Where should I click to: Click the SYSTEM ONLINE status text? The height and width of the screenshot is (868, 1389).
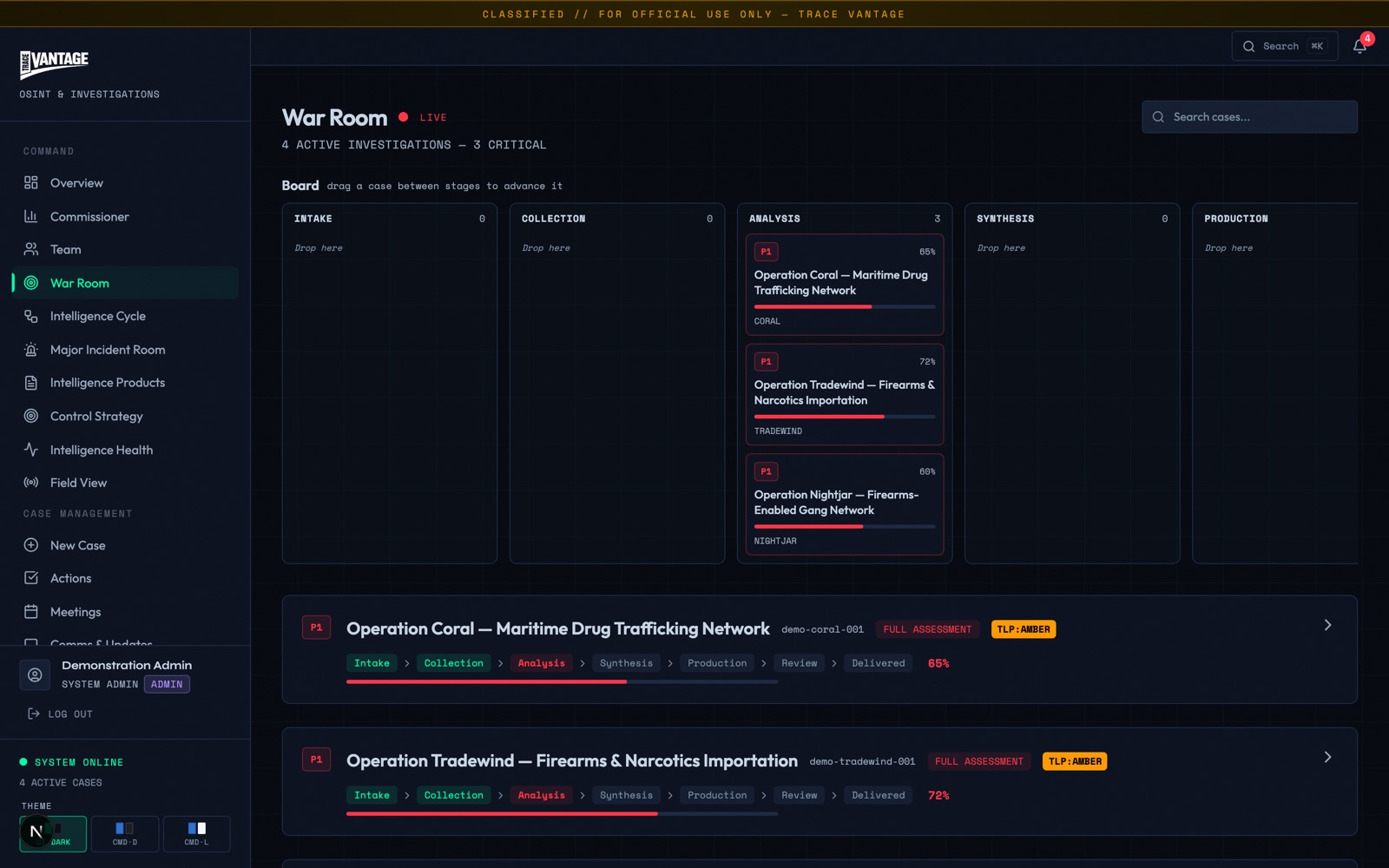tap(79, 762)
